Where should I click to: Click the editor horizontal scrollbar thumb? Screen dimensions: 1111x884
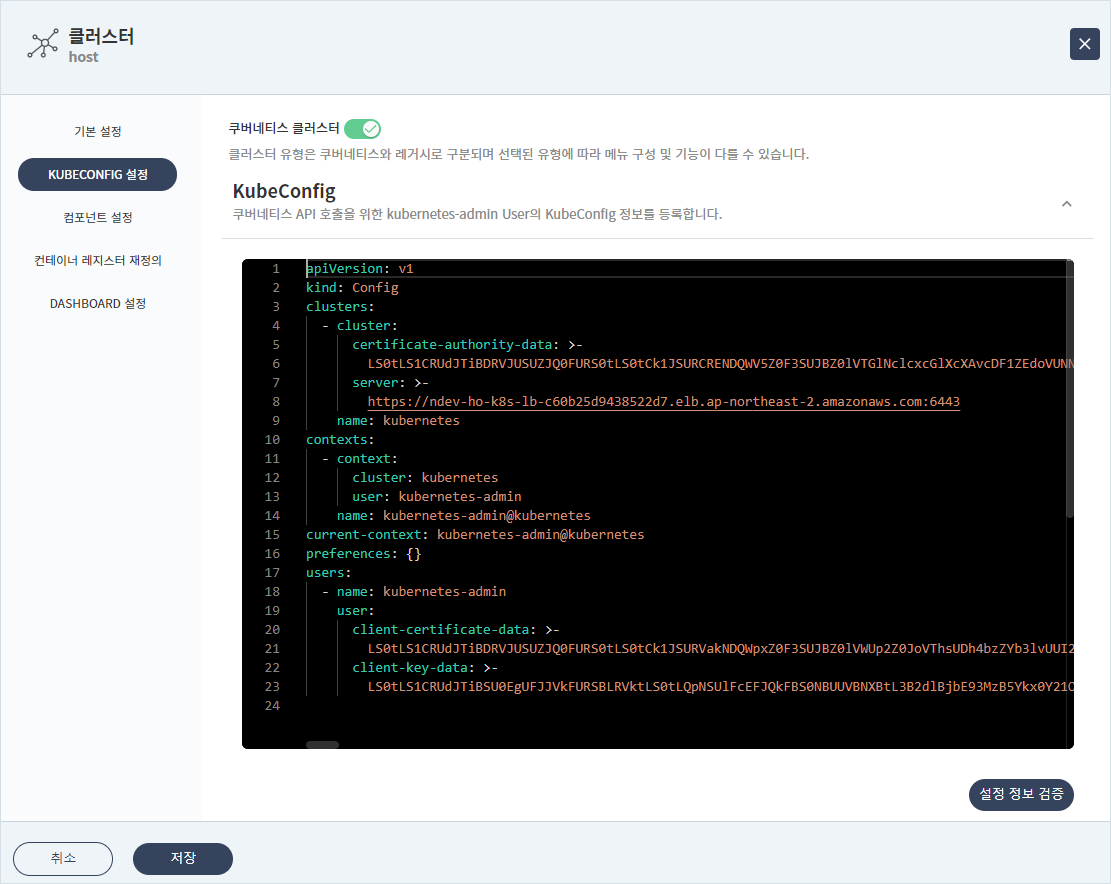(x=322, y=744)
